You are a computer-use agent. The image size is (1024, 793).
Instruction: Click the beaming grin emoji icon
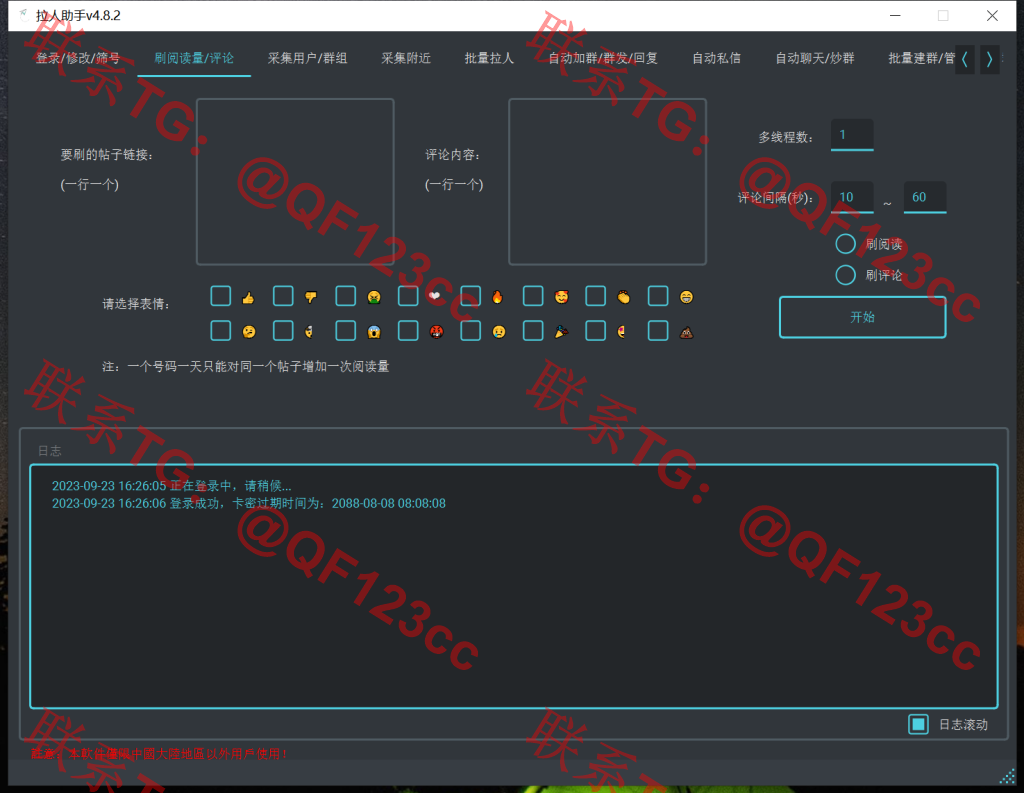click(x=686, y=298)
